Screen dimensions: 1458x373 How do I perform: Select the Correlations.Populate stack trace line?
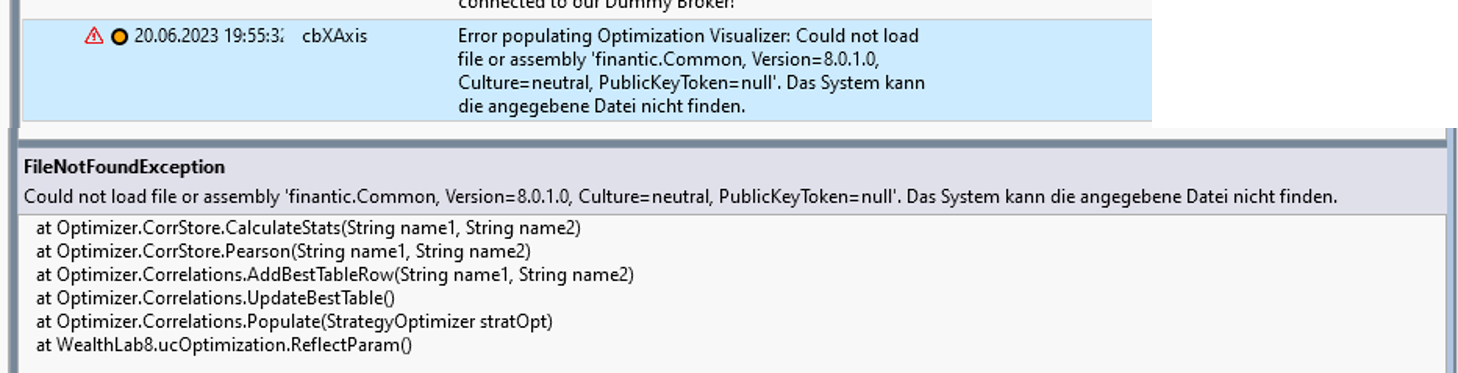(x=294, y=321)
